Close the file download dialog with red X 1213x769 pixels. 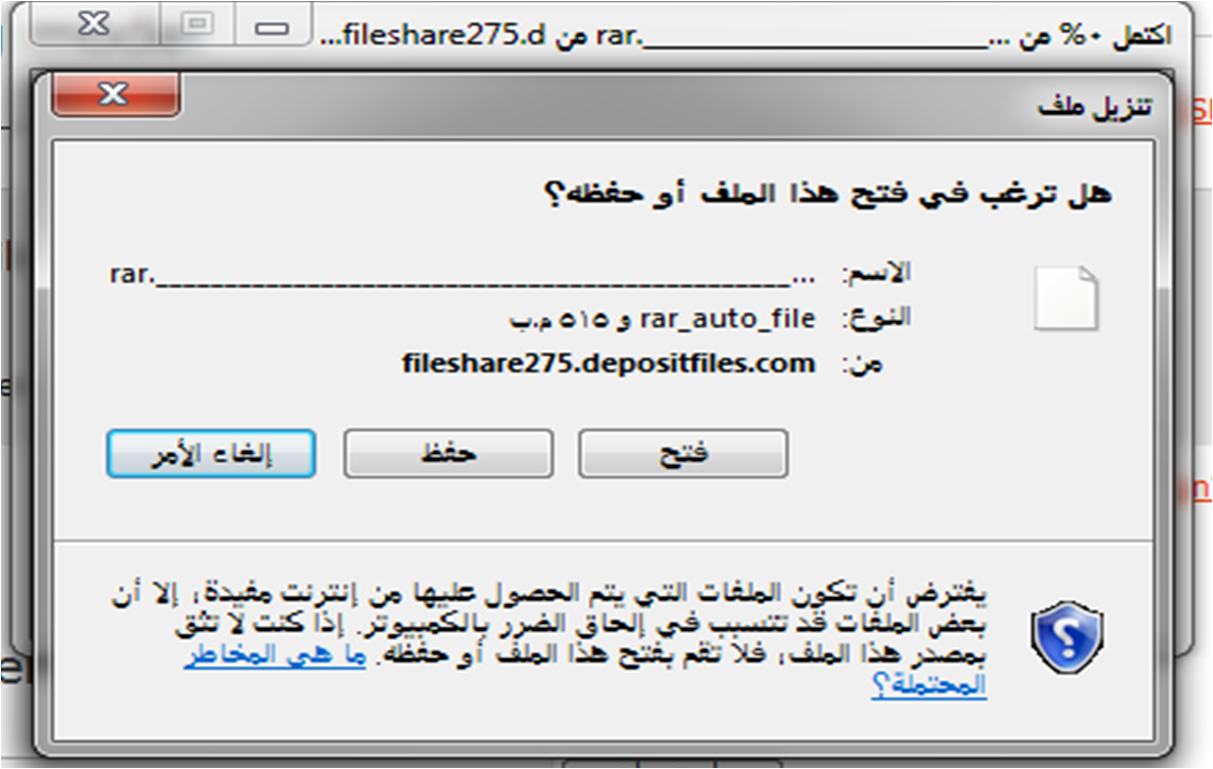(x=115, y=95)
